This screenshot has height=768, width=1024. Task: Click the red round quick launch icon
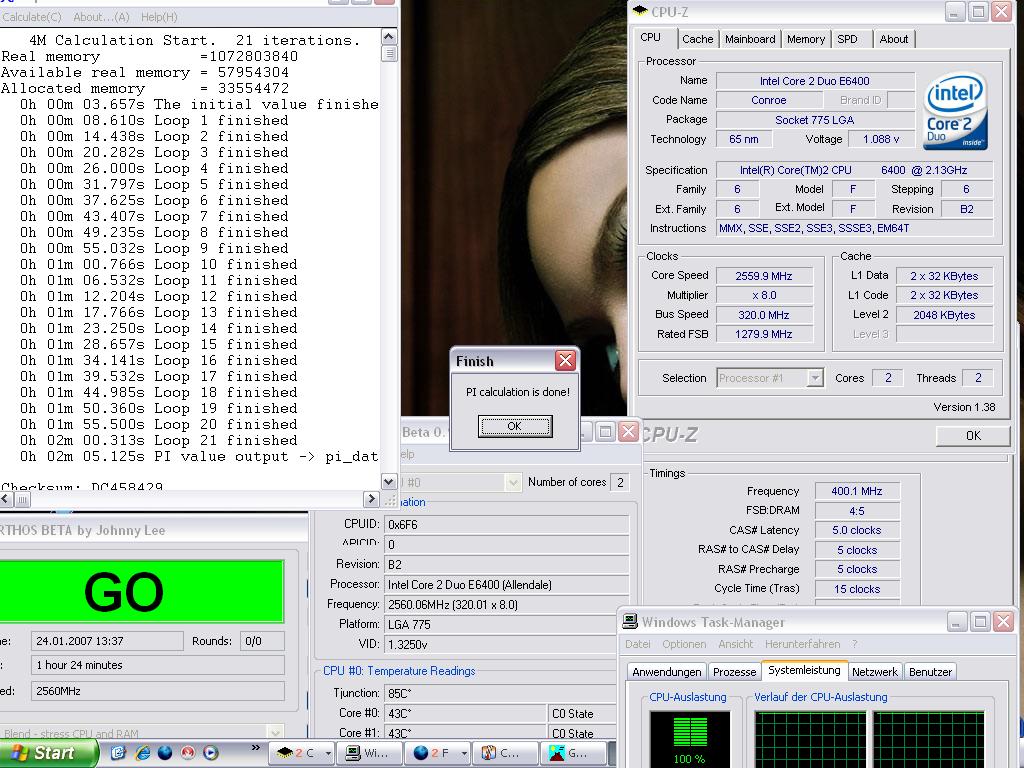tap(187, 753)
